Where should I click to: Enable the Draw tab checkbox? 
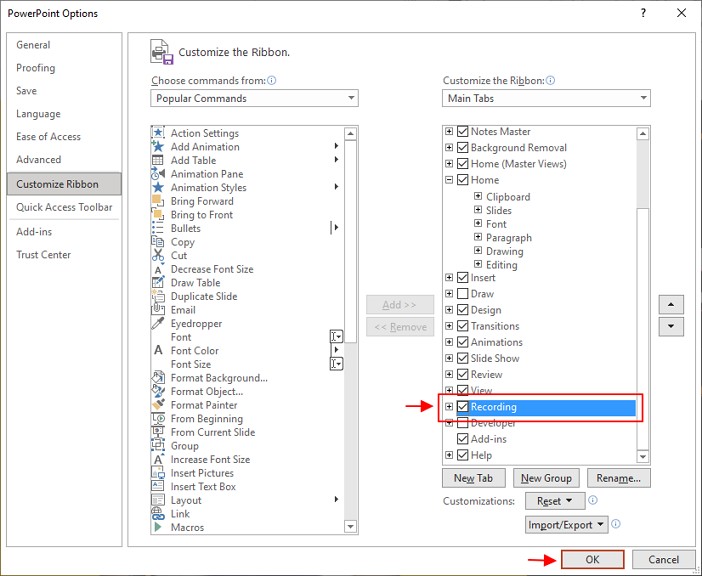coord(462,294)
